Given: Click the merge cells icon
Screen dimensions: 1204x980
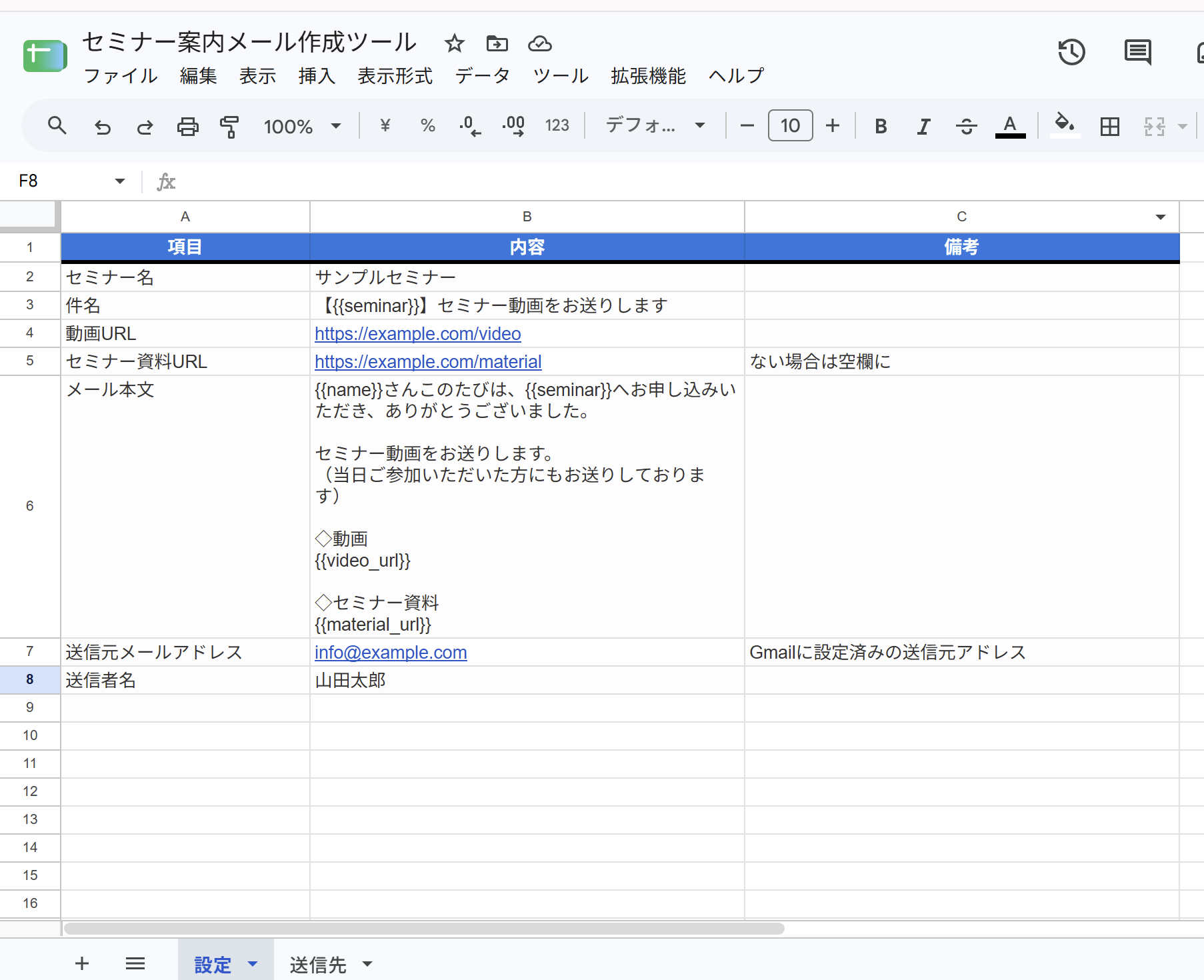Looking at the screenshot, I should pyautogui.click(x=1155, y=126).
